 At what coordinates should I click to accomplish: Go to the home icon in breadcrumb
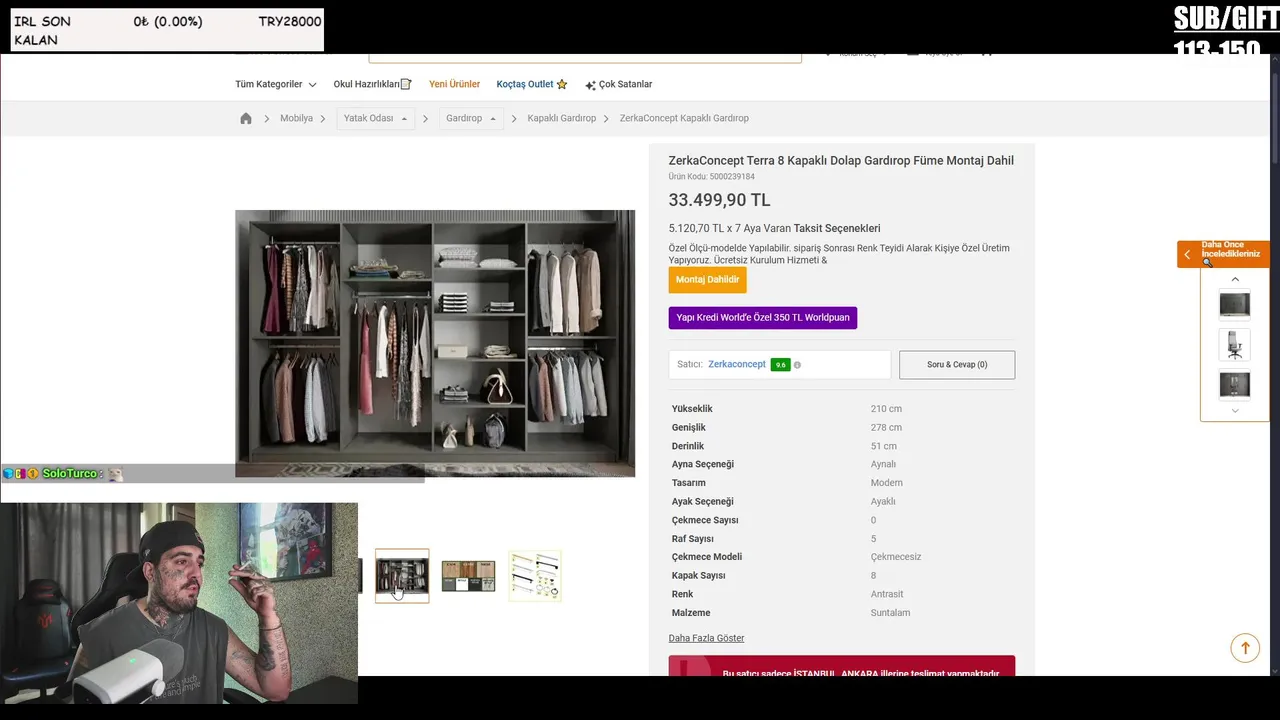[x=246, y=118]
